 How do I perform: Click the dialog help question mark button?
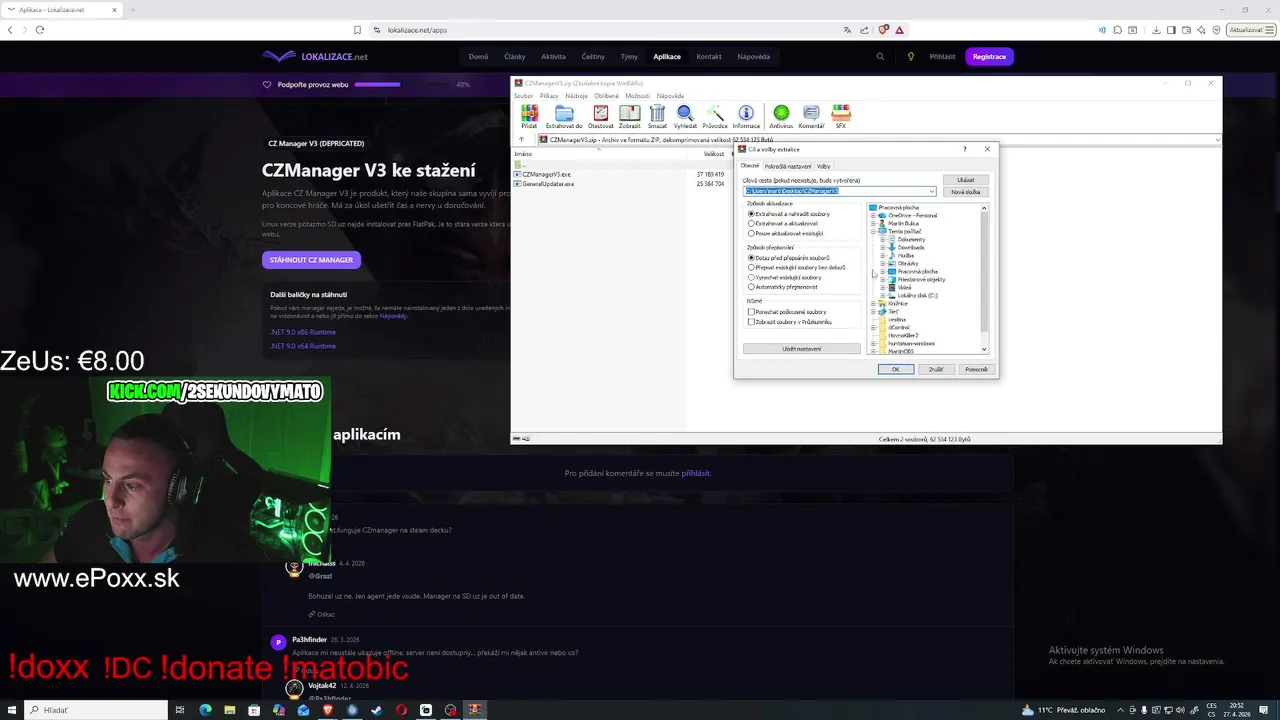click(965, 149)
